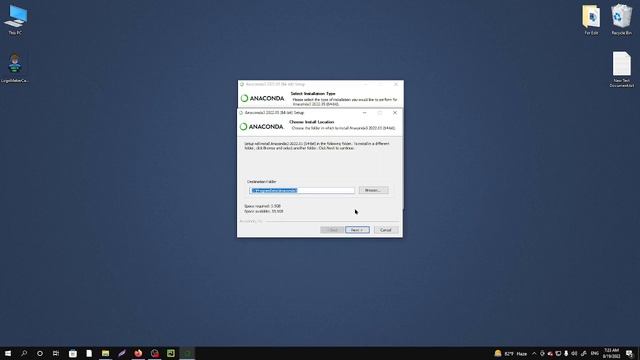The height and width of the screenshot is (360, 640).
Task: Click the Anaconda installer taskbar icon
Action: [x=187, y=353]
